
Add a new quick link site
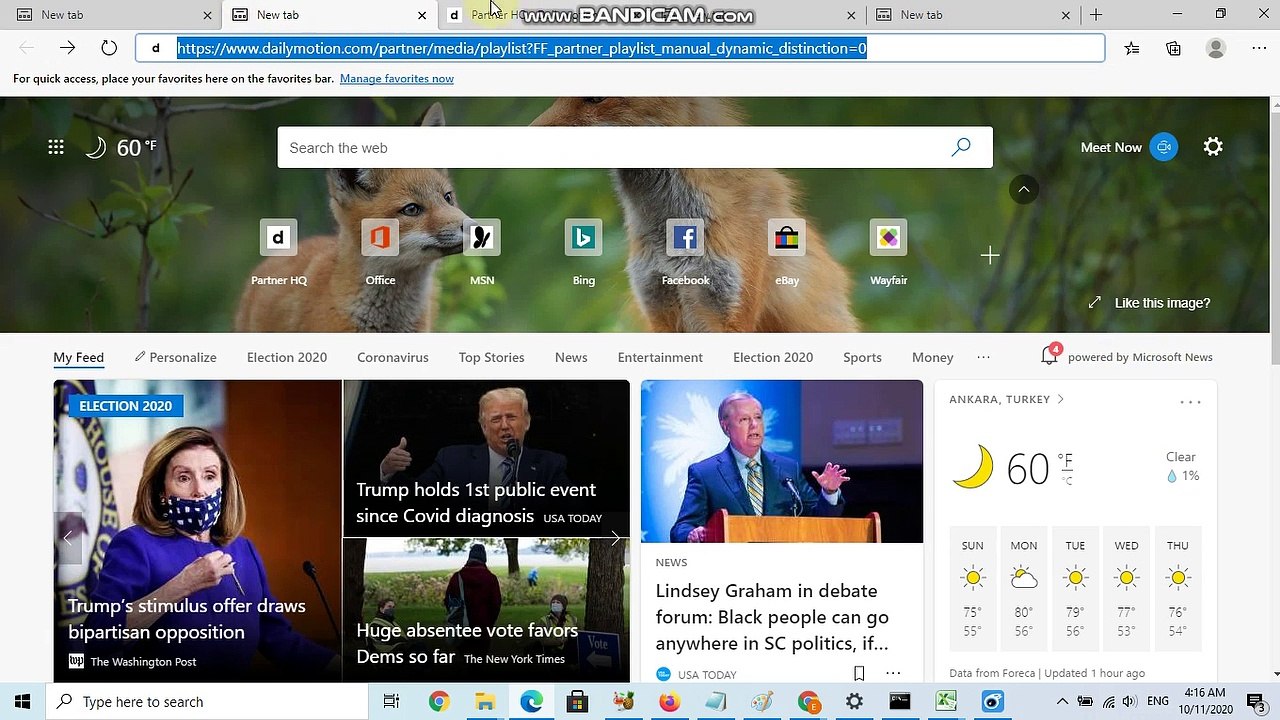coord(990,256)
